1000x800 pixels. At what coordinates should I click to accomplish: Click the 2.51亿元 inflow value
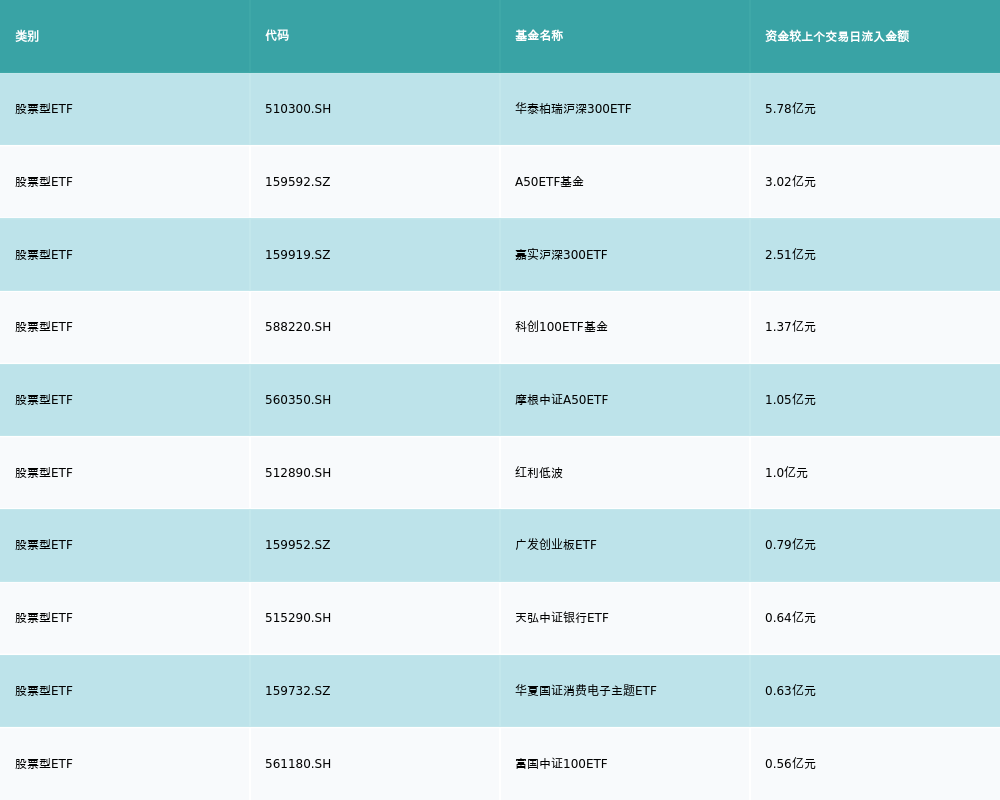[x=790, y=255]
